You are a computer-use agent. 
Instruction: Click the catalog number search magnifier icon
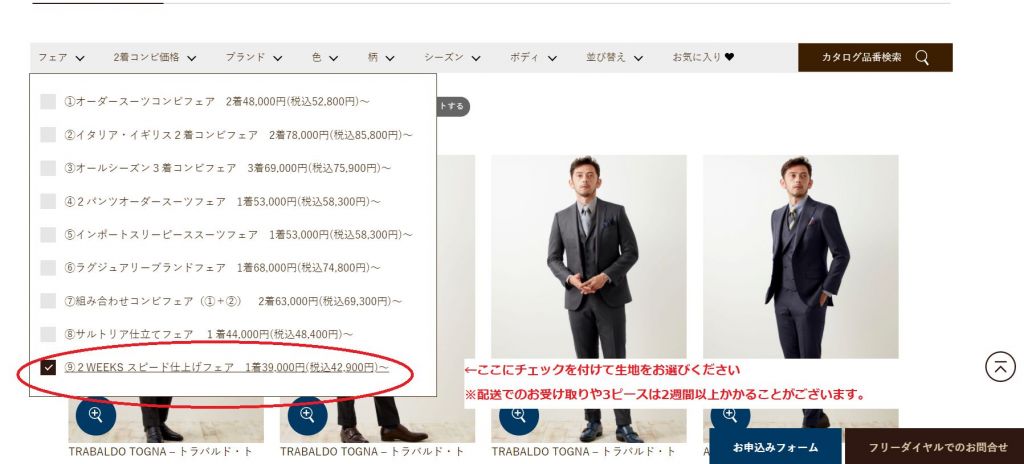tap(921, 58)
